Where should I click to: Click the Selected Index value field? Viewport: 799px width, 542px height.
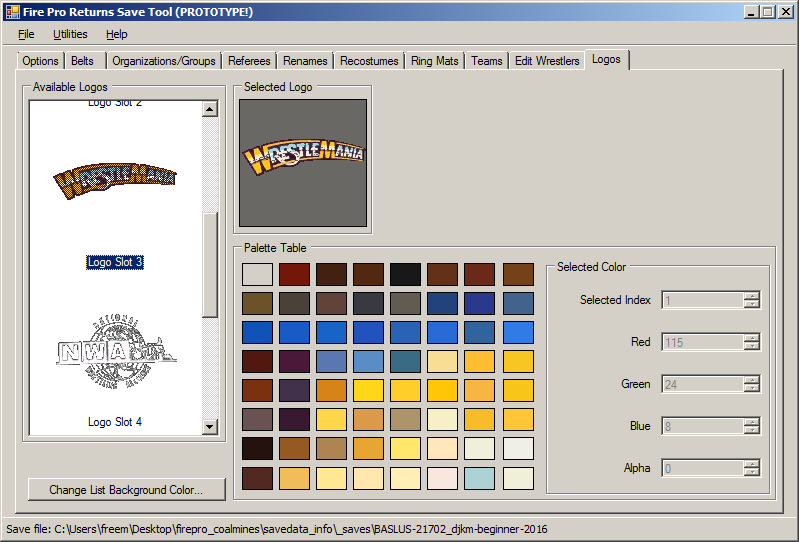702,300
